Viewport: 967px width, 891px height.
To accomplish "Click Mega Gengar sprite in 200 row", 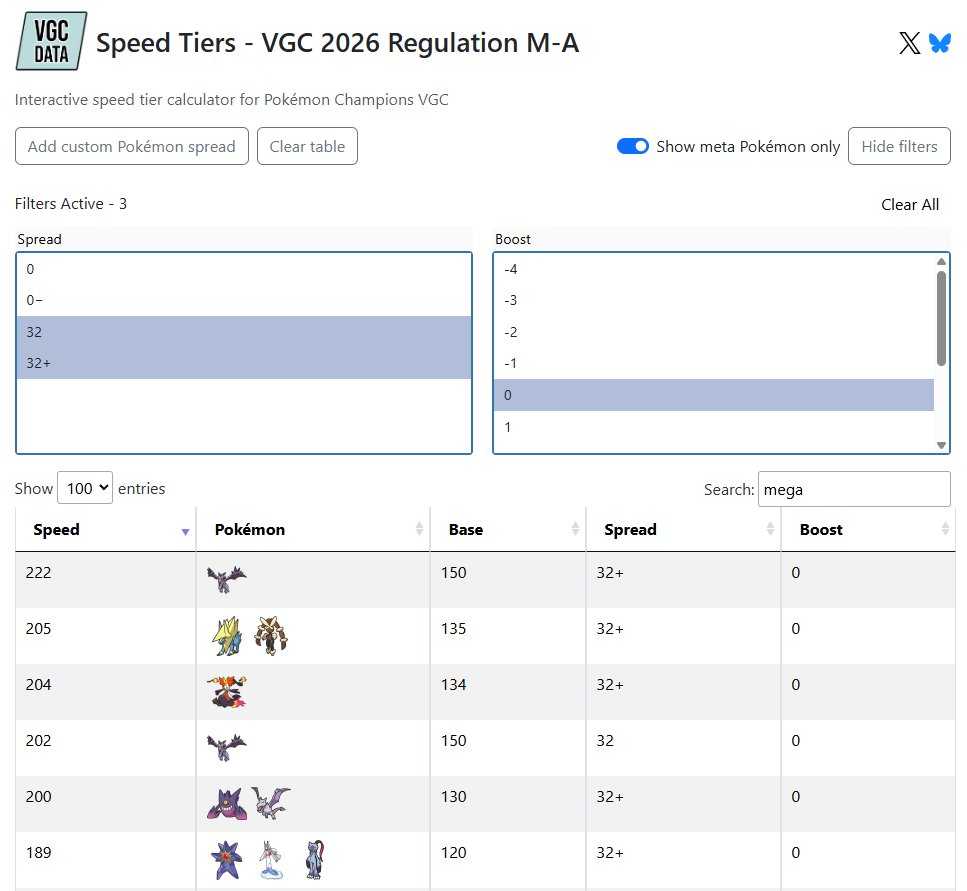I will pos(227,804).
